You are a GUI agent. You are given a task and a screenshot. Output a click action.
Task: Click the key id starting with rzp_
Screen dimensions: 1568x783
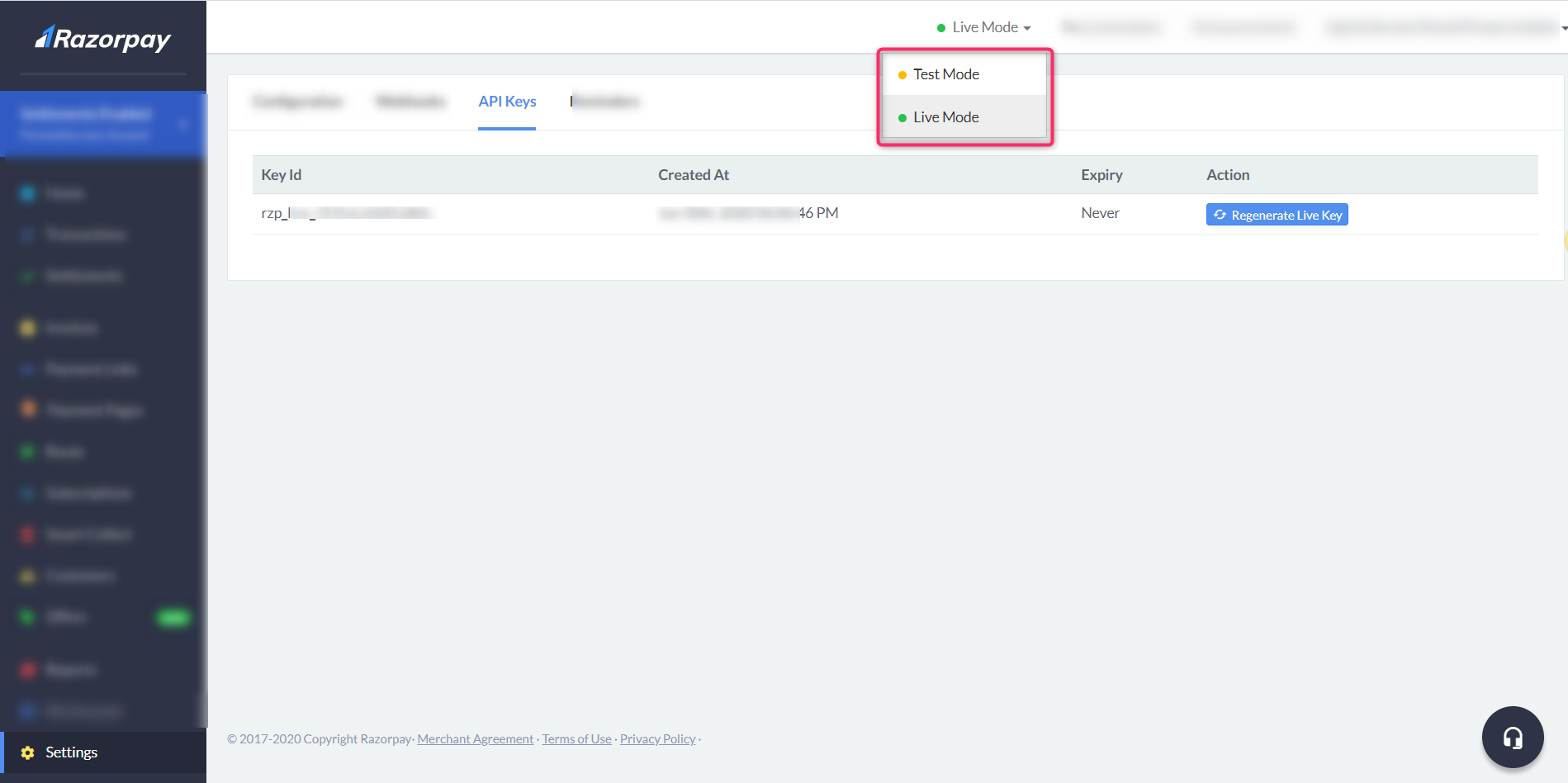(x=347, y=213)
